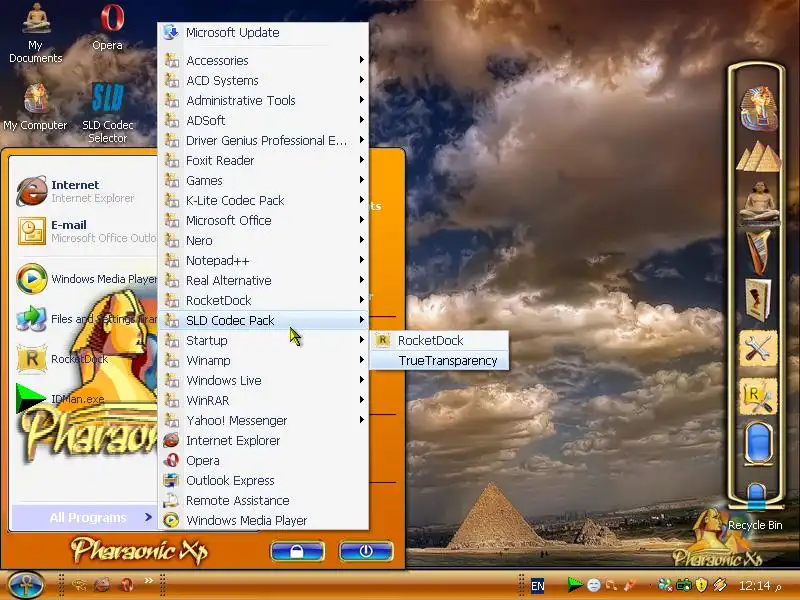
Task: Click the blue power turn off button
Action: (366, 551)
